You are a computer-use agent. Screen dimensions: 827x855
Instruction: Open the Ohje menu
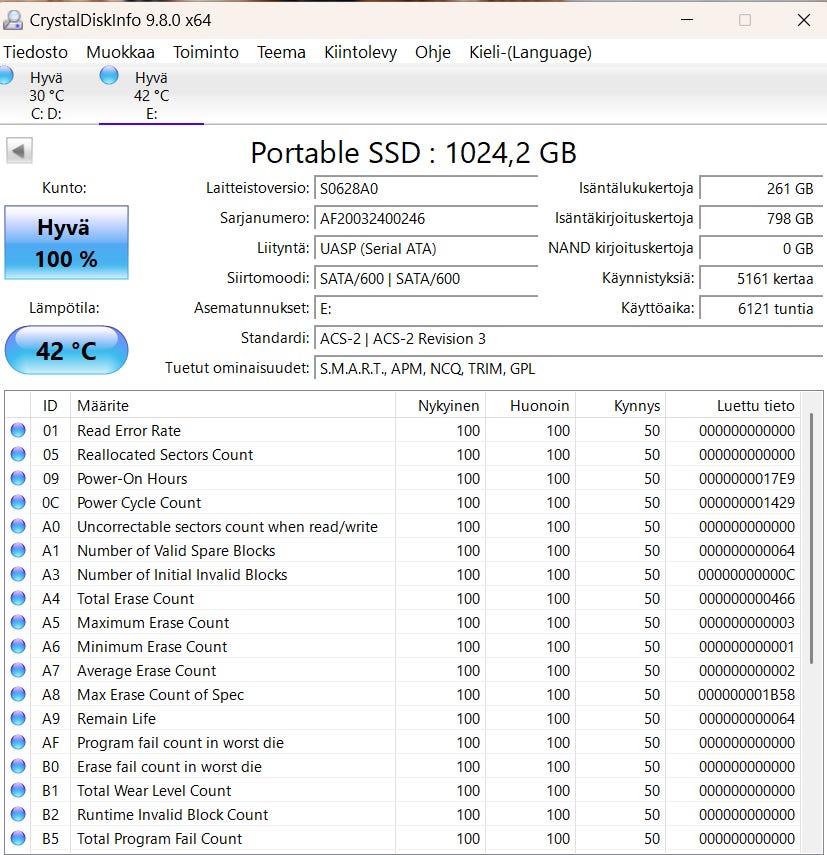coord(433,52)
